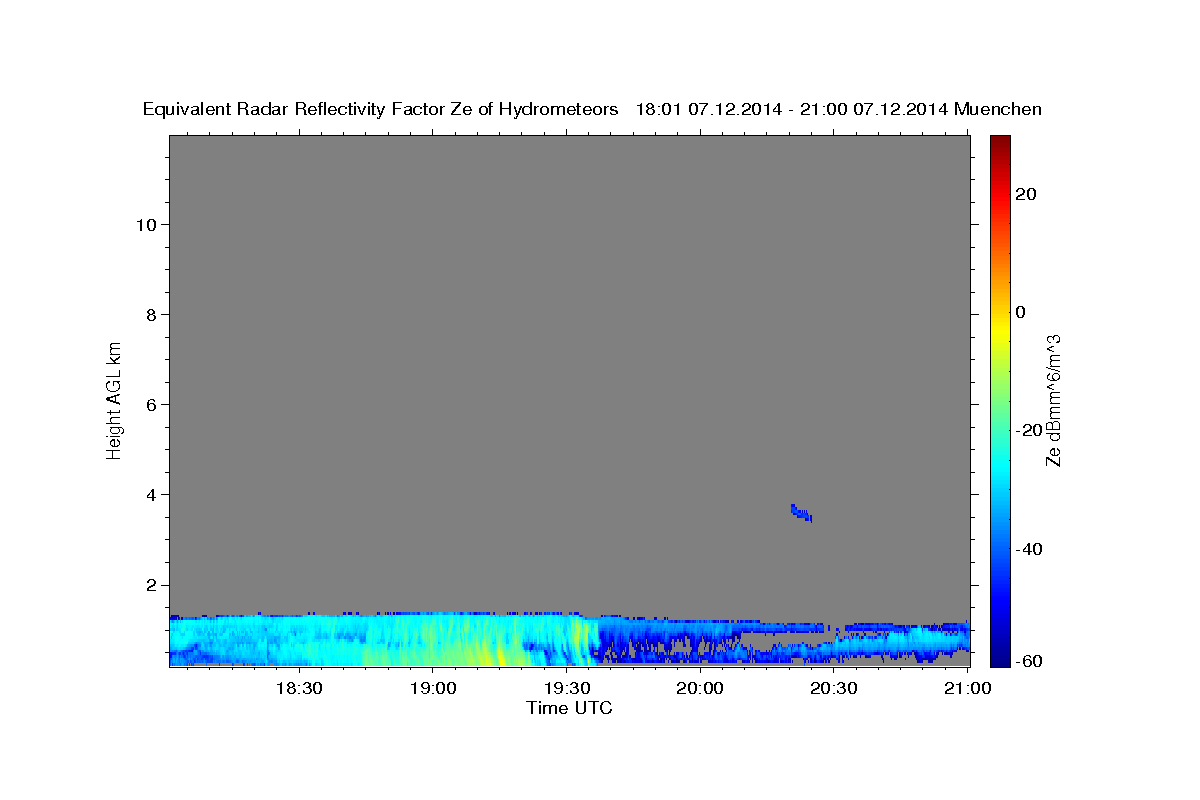Screen dimensions: 1200x800
Task: Click the 19:00 time tick label
Action: click(x=432, y=688)
